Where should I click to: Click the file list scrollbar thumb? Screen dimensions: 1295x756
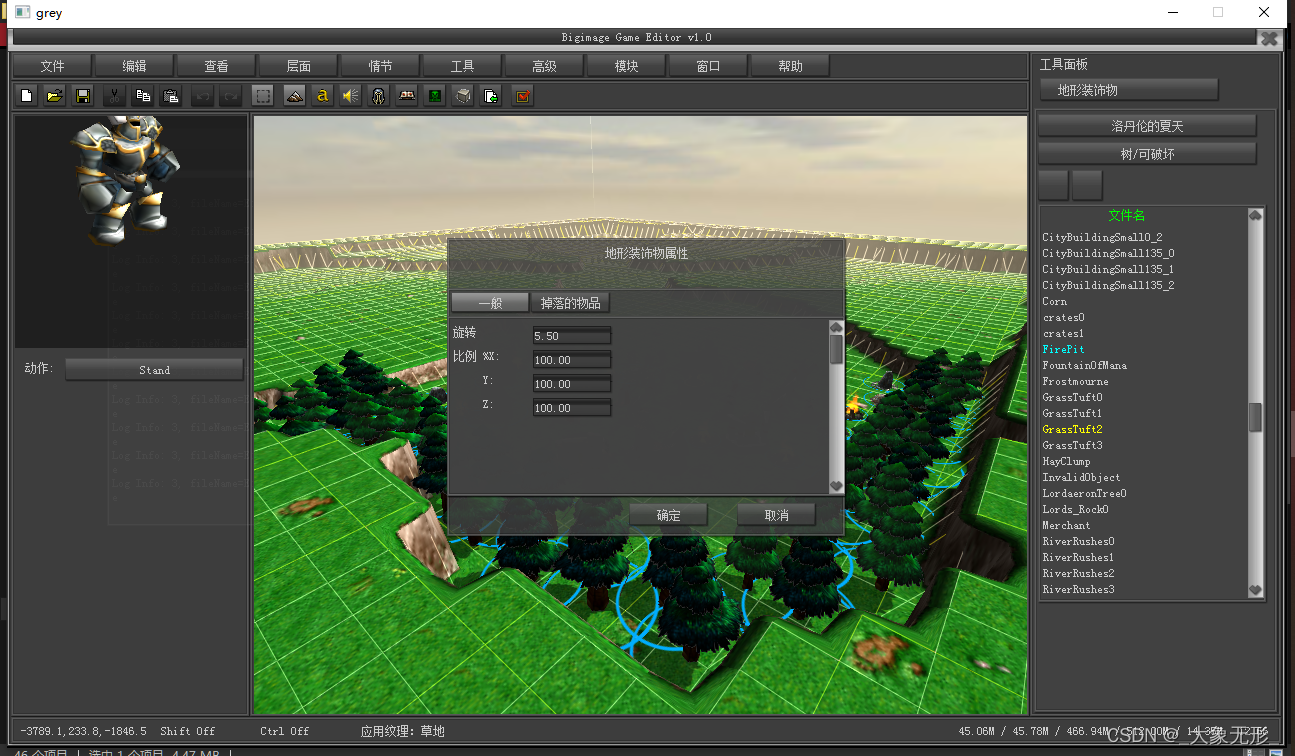click(x=1256, y=418)
